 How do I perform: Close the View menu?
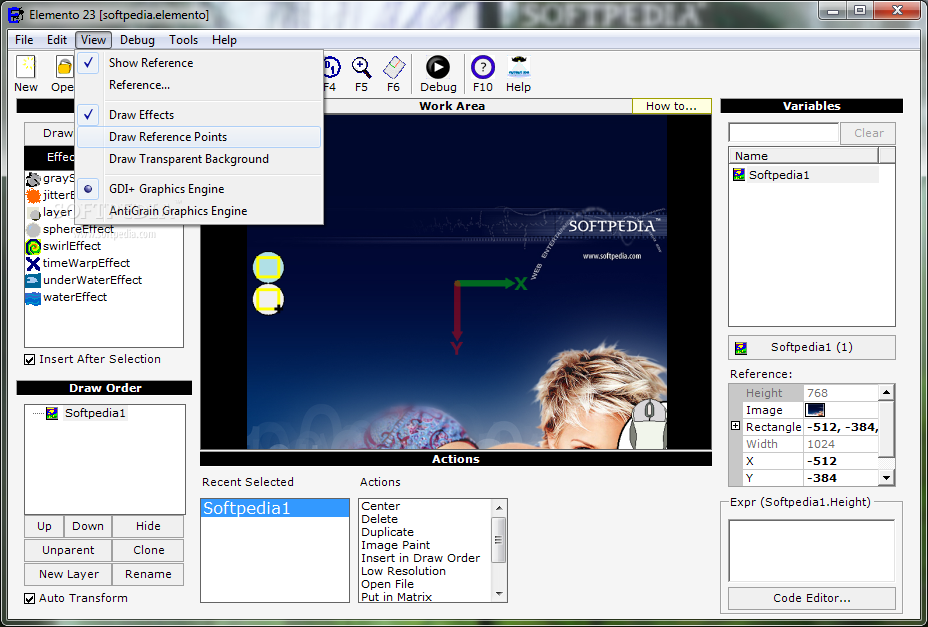coord(94,40)
